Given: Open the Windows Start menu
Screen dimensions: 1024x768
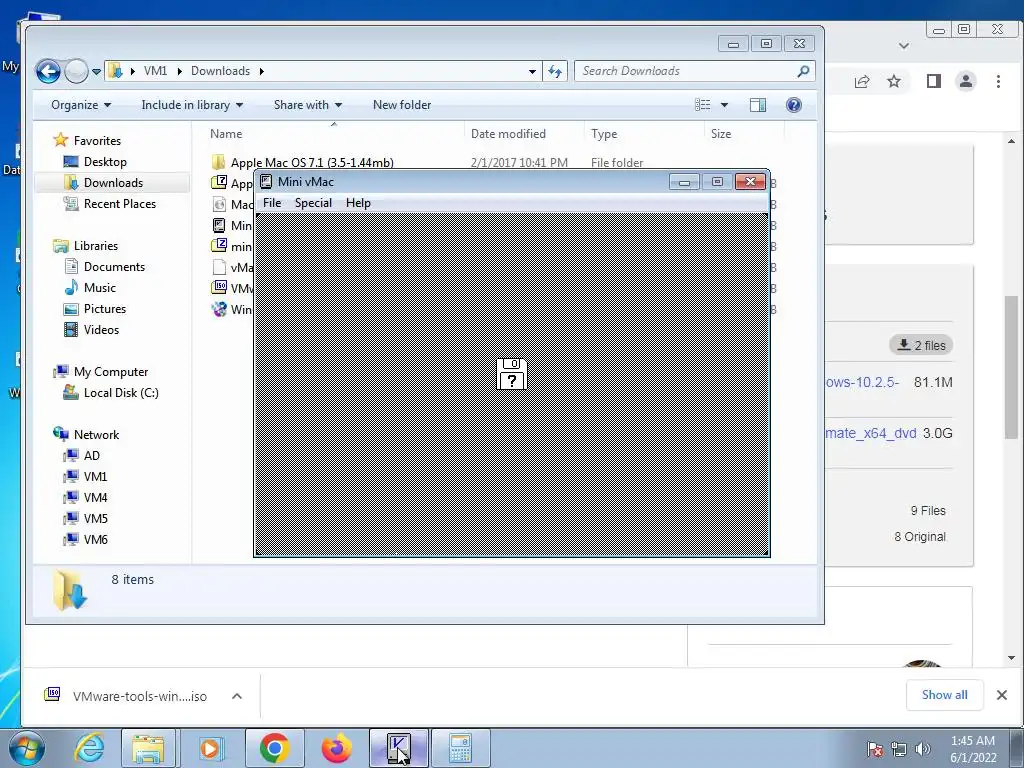Looking at the screenshot, I should tap(26, 748).
